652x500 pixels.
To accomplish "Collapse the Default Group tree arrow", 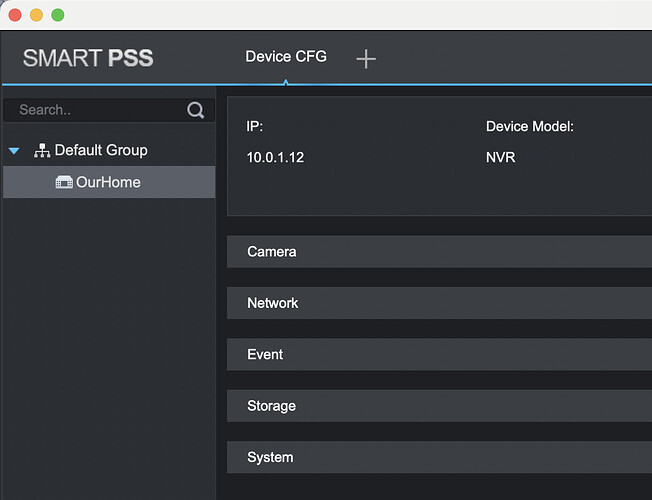I will (x=14, y=151).
